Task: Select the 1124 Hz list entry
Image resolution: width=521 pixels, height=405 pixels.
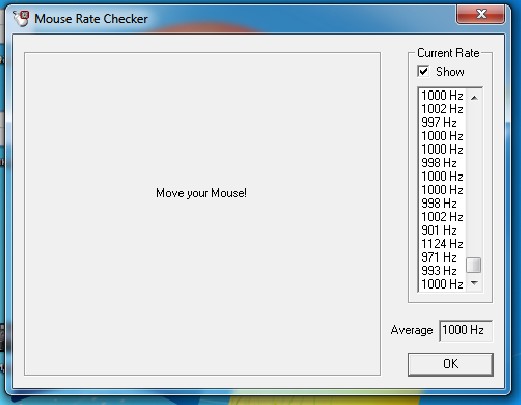Action: [442, 244]
